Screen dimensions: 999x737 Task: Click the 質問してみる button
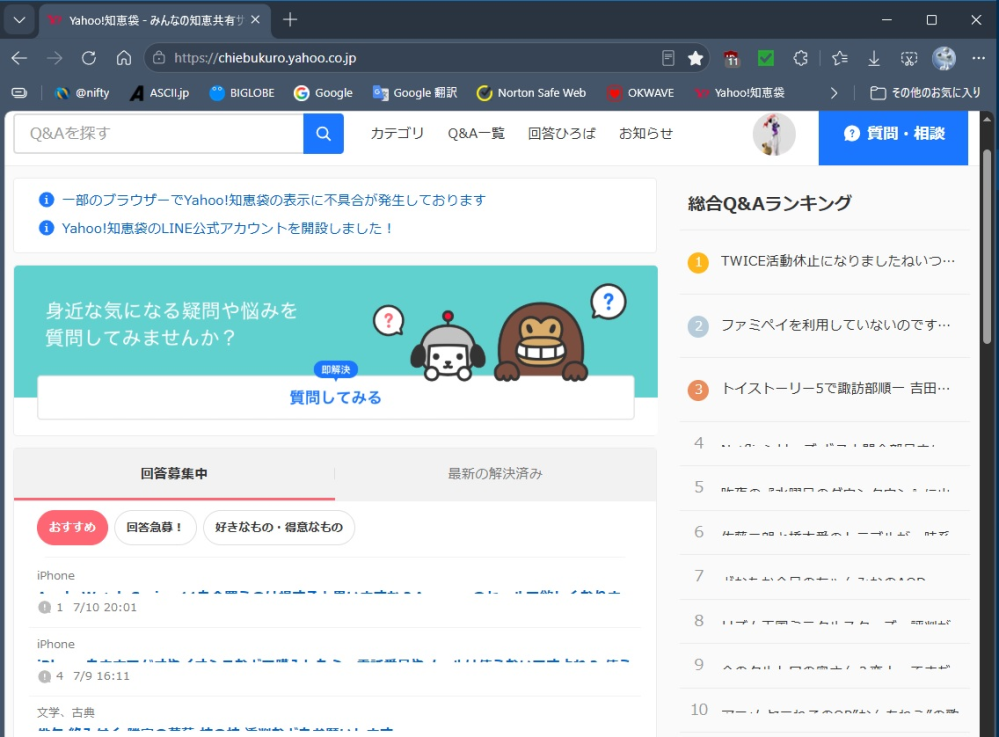pyautogui.click(x=336, y=397)
